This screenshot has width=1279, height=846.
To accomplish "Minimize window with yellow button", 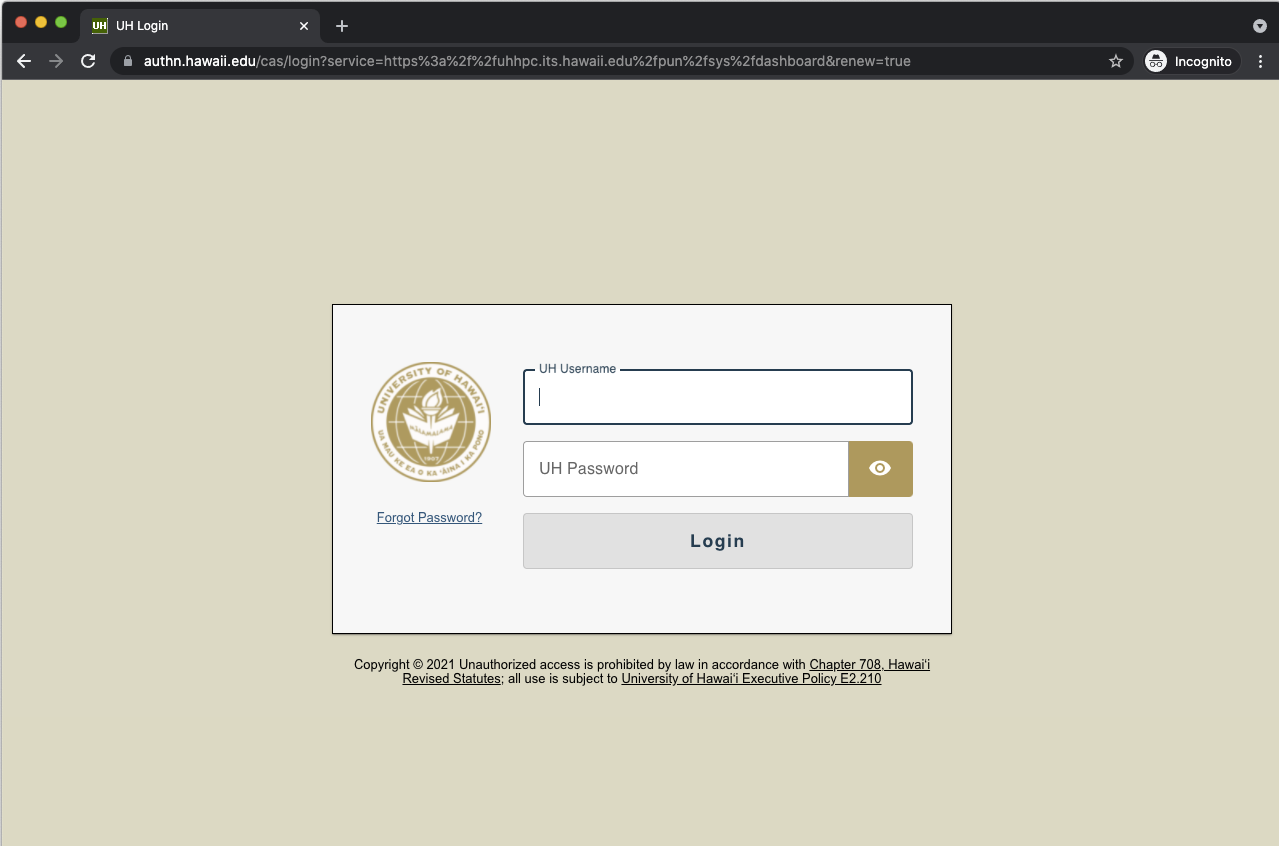I will (x=41, y=22).
